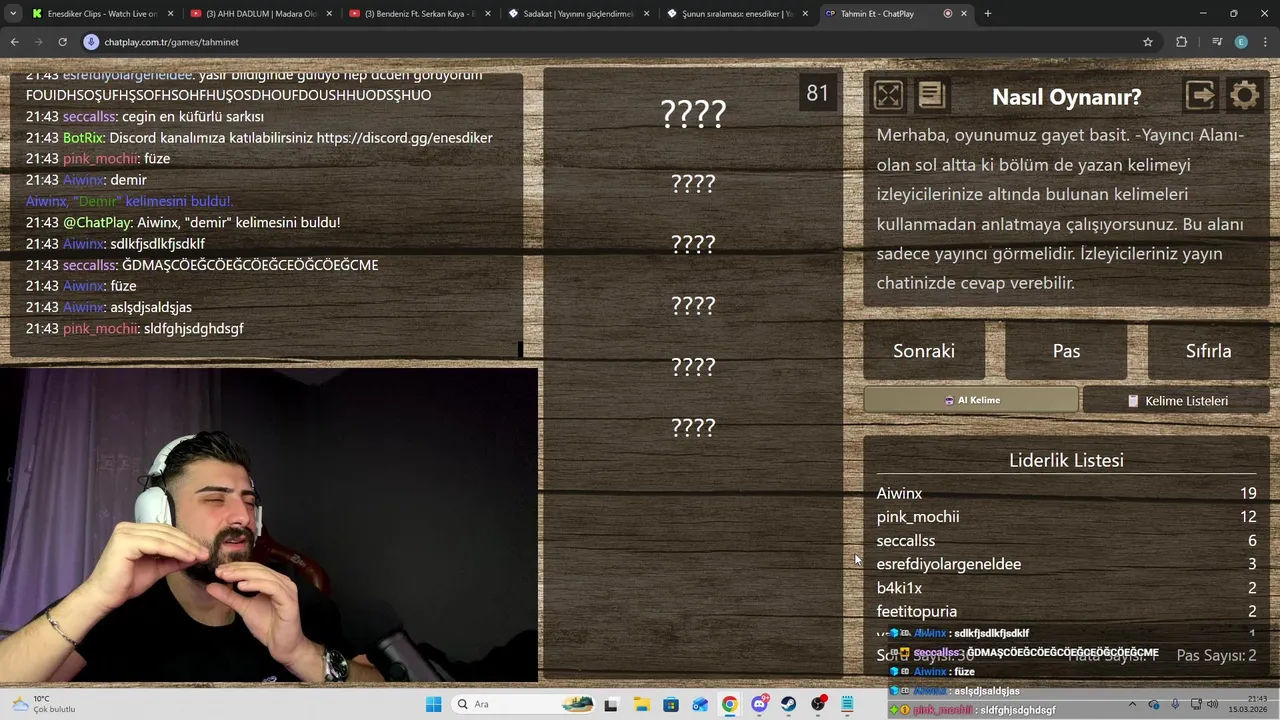Go back in the browser

tap(14, 42)
